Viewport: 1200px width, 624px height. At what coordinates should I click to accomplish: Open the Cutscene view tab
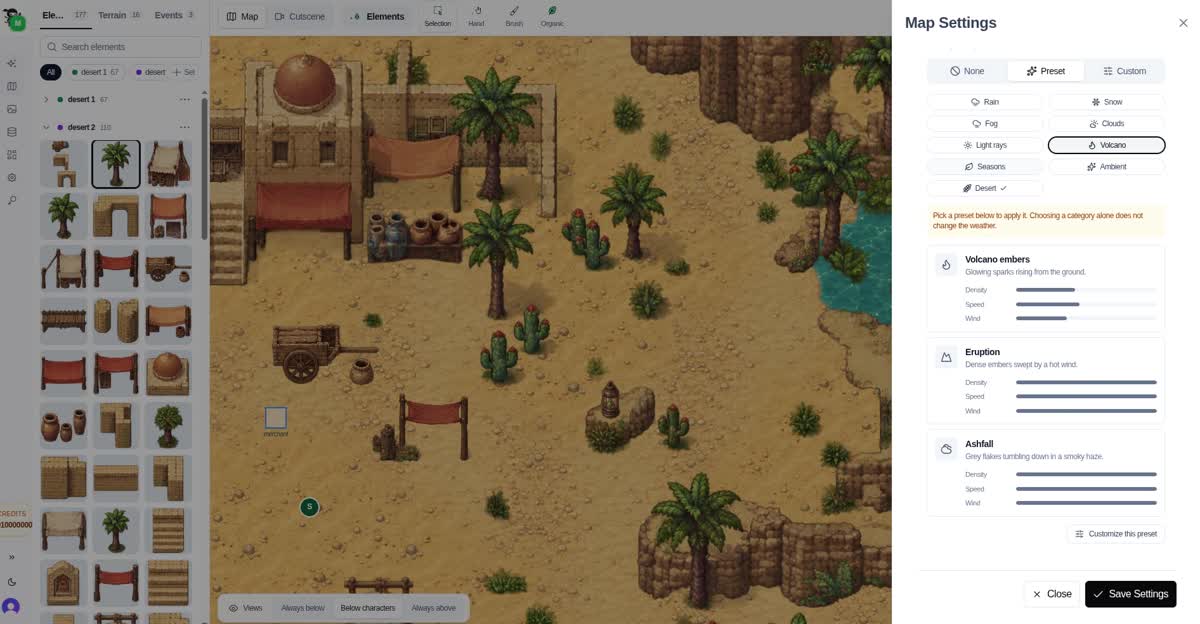[300, 16]
